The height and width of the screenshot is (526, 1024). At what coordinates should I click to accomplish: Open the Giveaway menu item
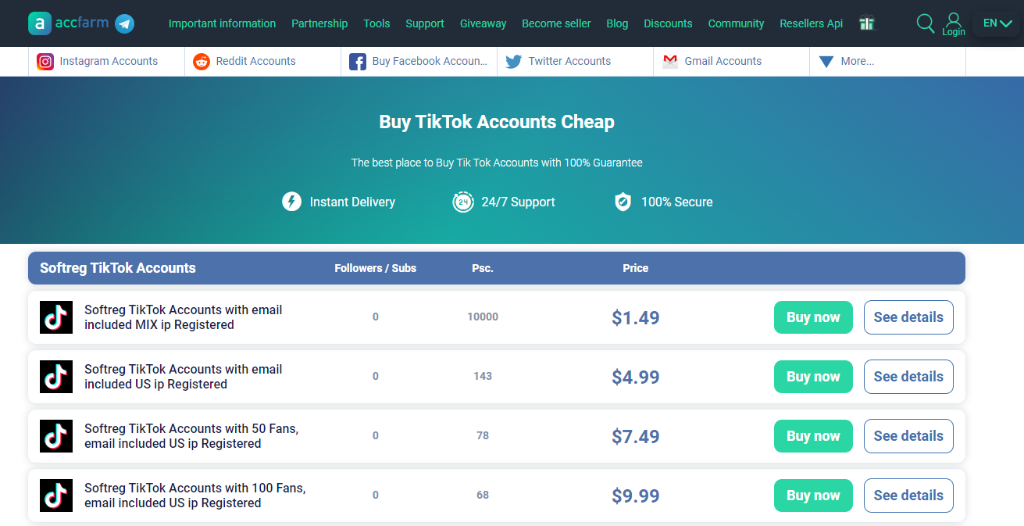pos(483,24)
